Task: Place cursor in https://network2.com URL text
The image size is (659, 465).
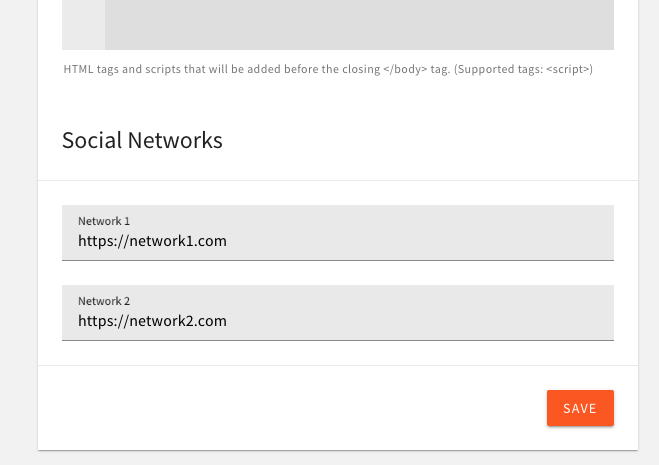Action: [x=152, y=321]
